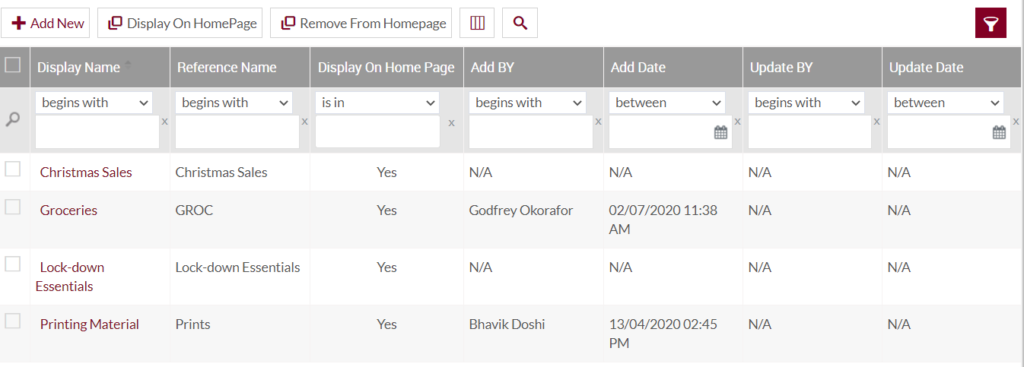This screenshot has width=1024, height=367.
Task: Click the column chooser icon
Action: (477, 23)
